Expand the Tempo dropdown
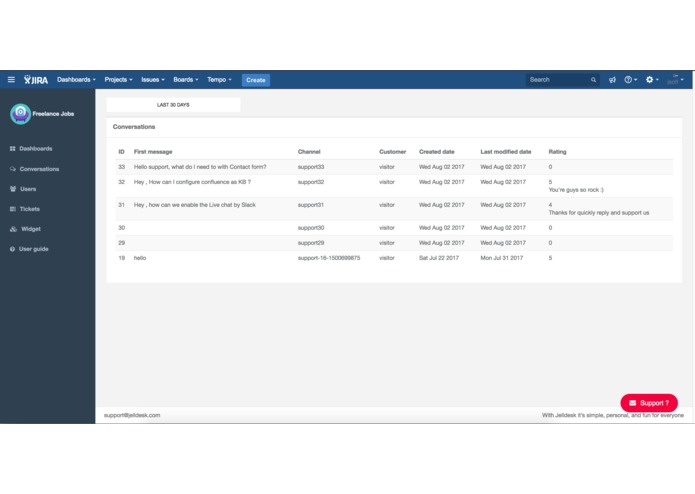Viewport: 695px width, 494px height. [x=219, y=80]
